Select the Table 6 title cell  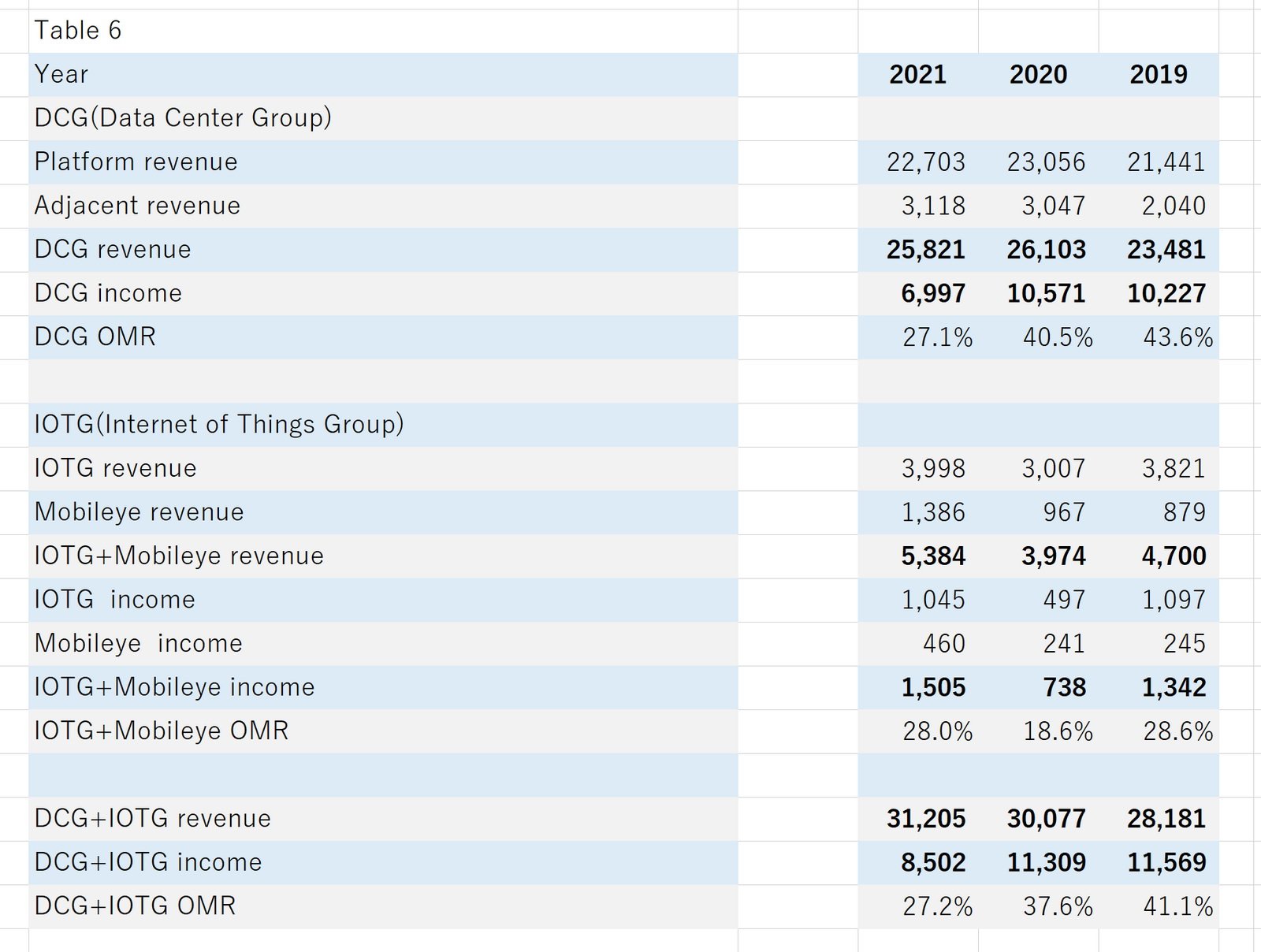tap(383, 31)
